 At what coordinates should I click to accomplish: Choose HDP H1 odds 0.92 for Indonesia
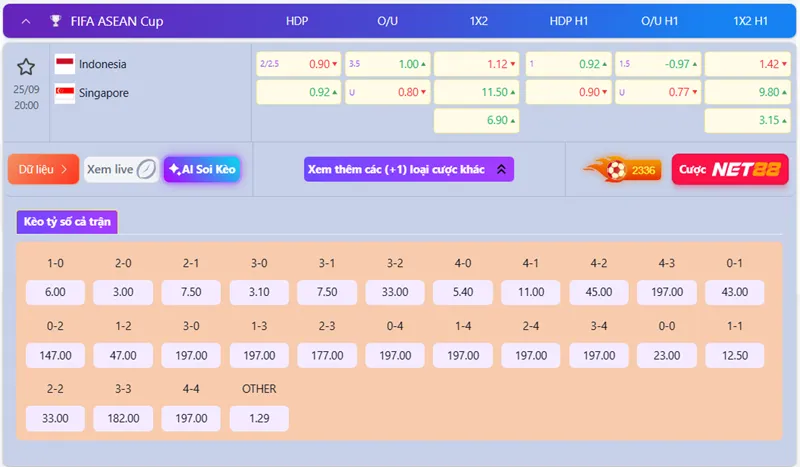click(x=568, y=64)
